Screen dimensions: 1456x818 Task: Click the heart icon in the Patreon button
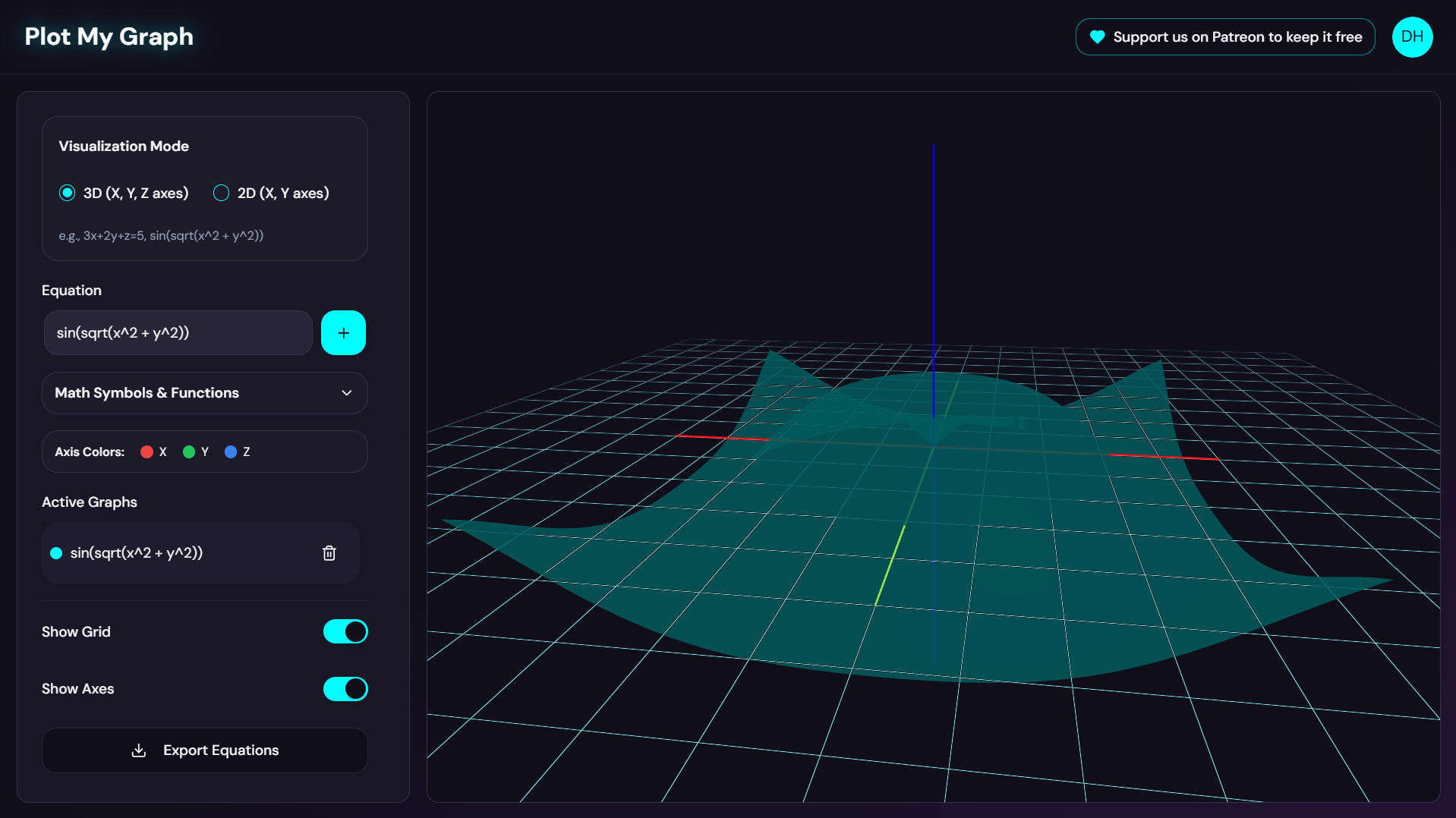pos(1097,37)
